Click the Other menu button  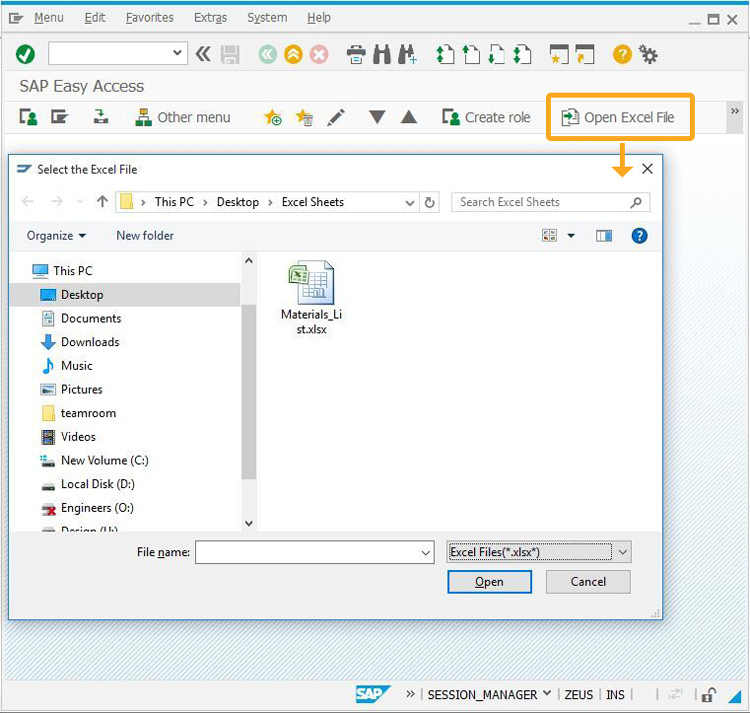182,117
